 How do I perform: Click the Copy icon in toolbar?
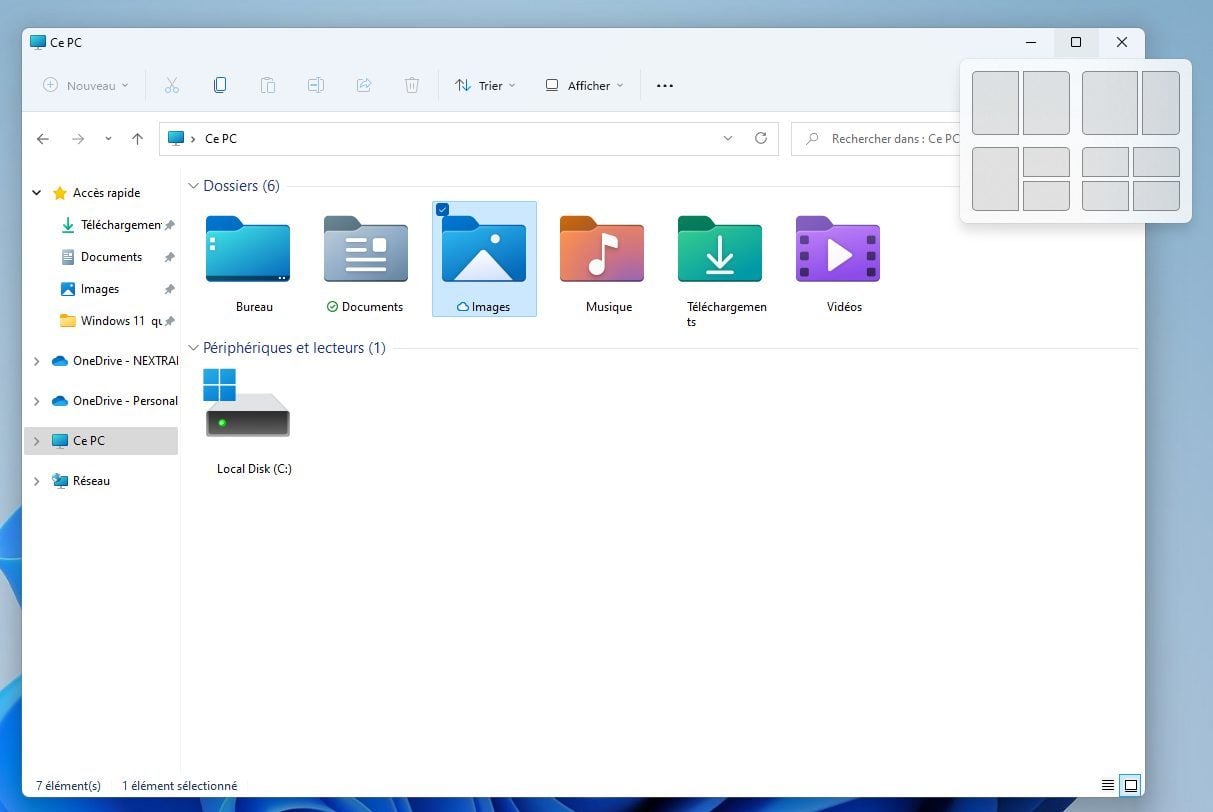coord(220,86)
